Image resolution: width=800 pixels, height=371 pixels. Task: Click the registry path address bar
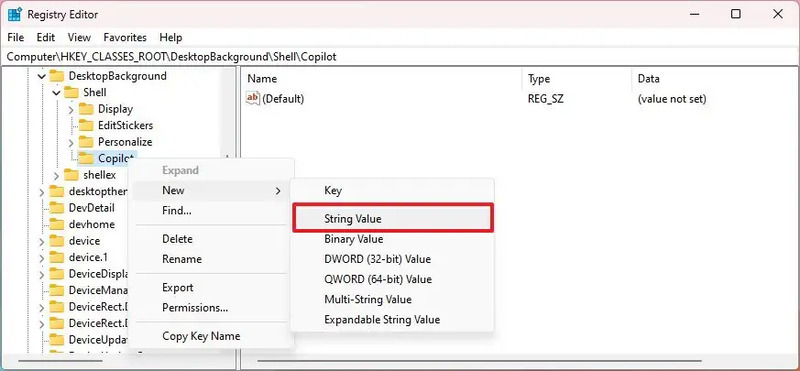click(x=400, y=57)
